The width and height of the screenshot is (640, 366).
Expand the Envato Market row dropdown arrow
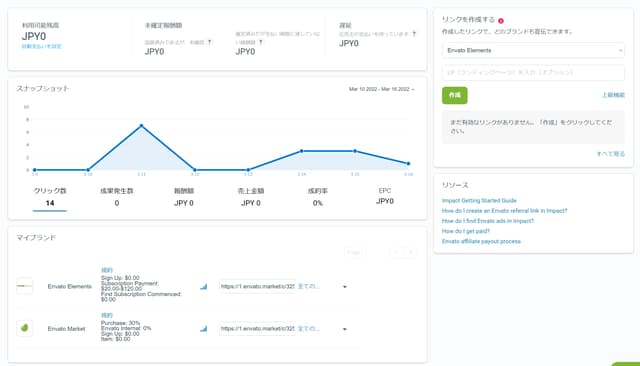pos(345,329)
